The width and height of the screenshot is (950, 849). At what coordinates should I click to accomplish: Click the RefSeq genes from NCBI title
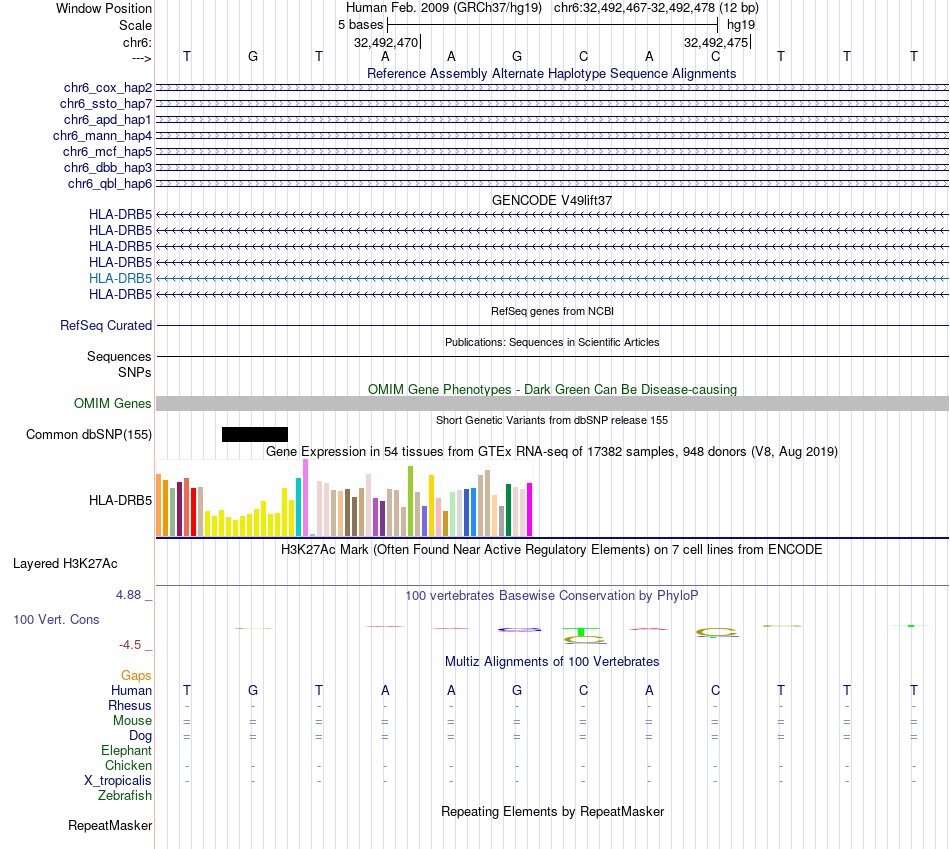[x=552, y=311]
